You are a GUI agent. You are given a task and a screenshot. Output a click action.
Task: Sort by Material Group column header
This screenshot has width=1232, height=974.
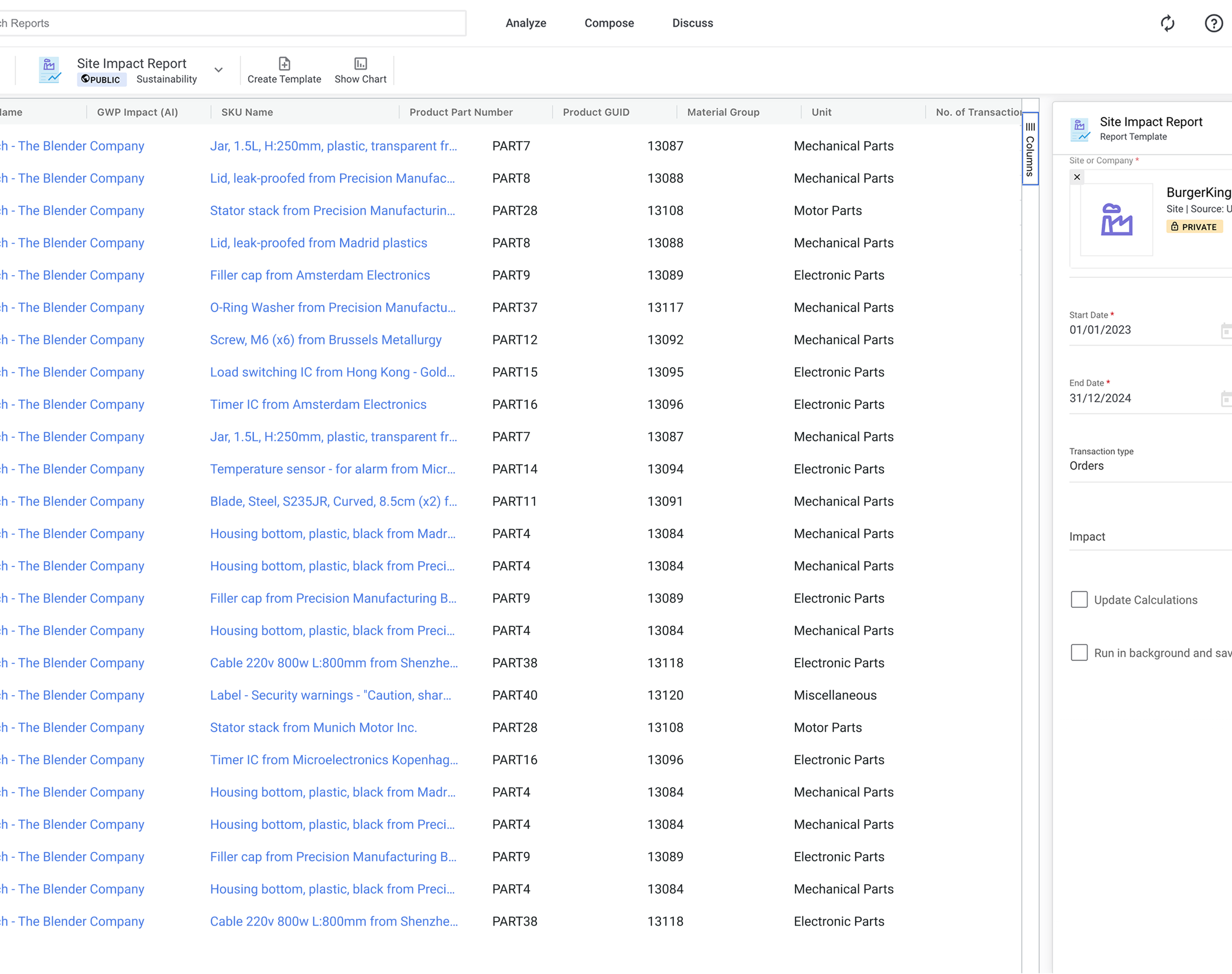coord(723,112)
